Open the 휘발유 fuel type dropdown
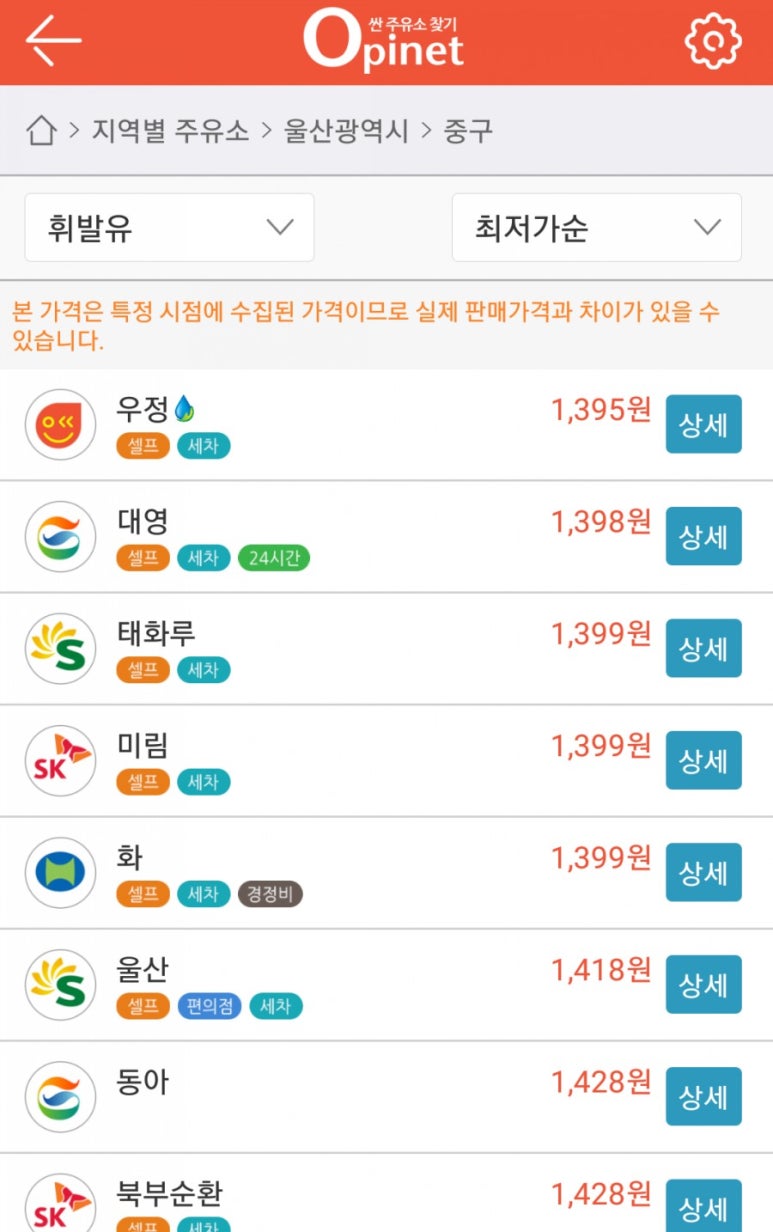Image resolution: width=773 pixels, height=1232 pixels. (x=169, y=228)
